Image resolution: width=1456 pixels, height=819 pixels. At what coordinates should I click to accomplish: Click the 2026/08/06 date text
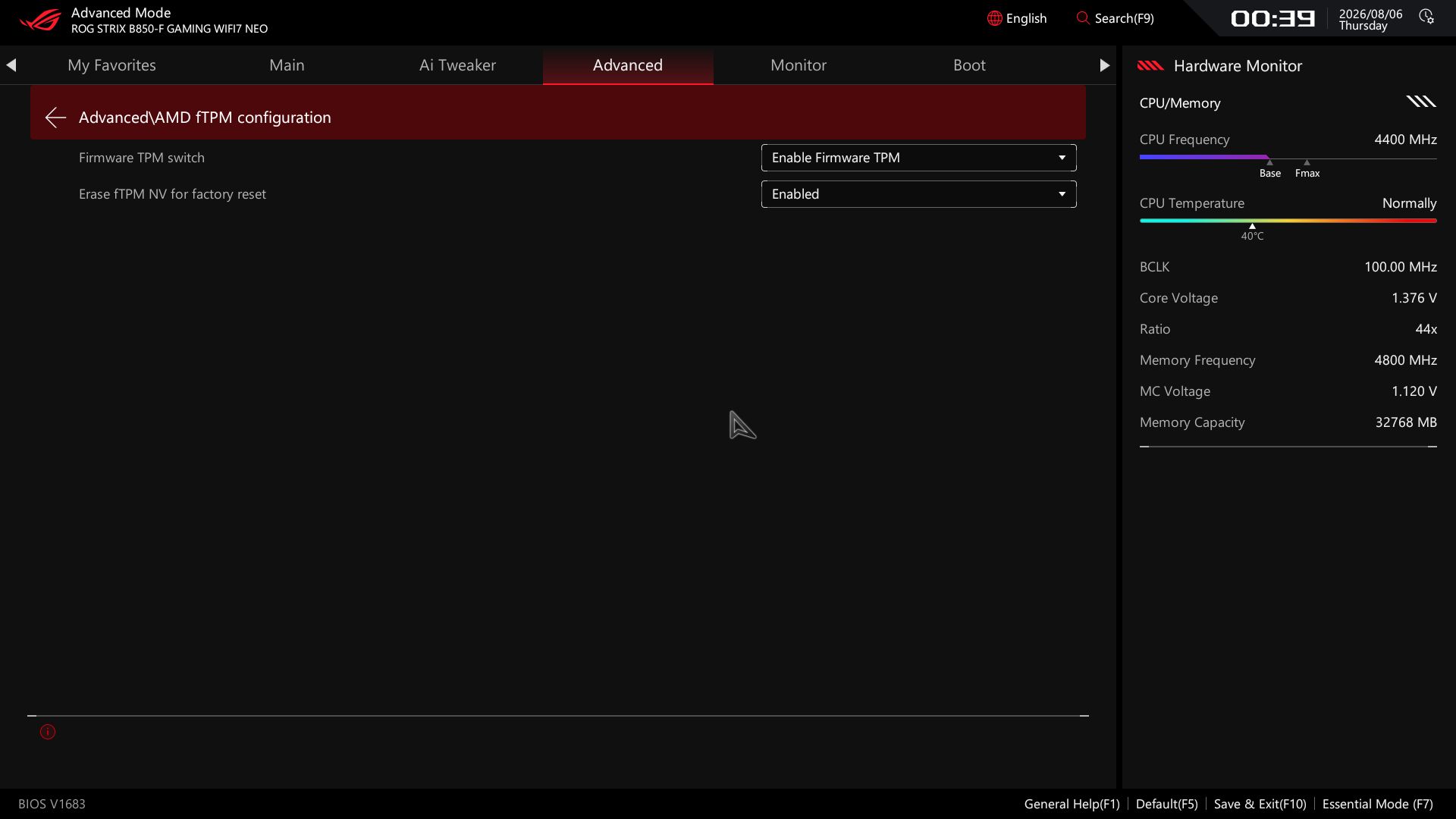[1370, 14]
